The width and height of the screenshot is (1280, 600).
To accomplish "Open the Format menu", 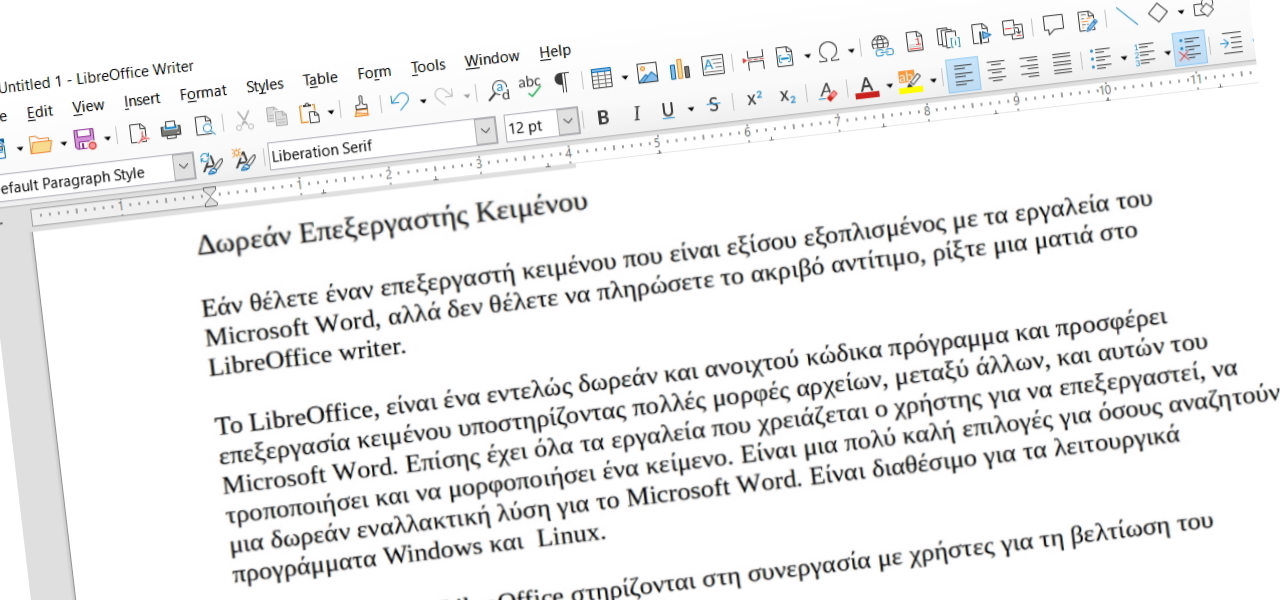I will pyautogui.click(x=203, y=93).
